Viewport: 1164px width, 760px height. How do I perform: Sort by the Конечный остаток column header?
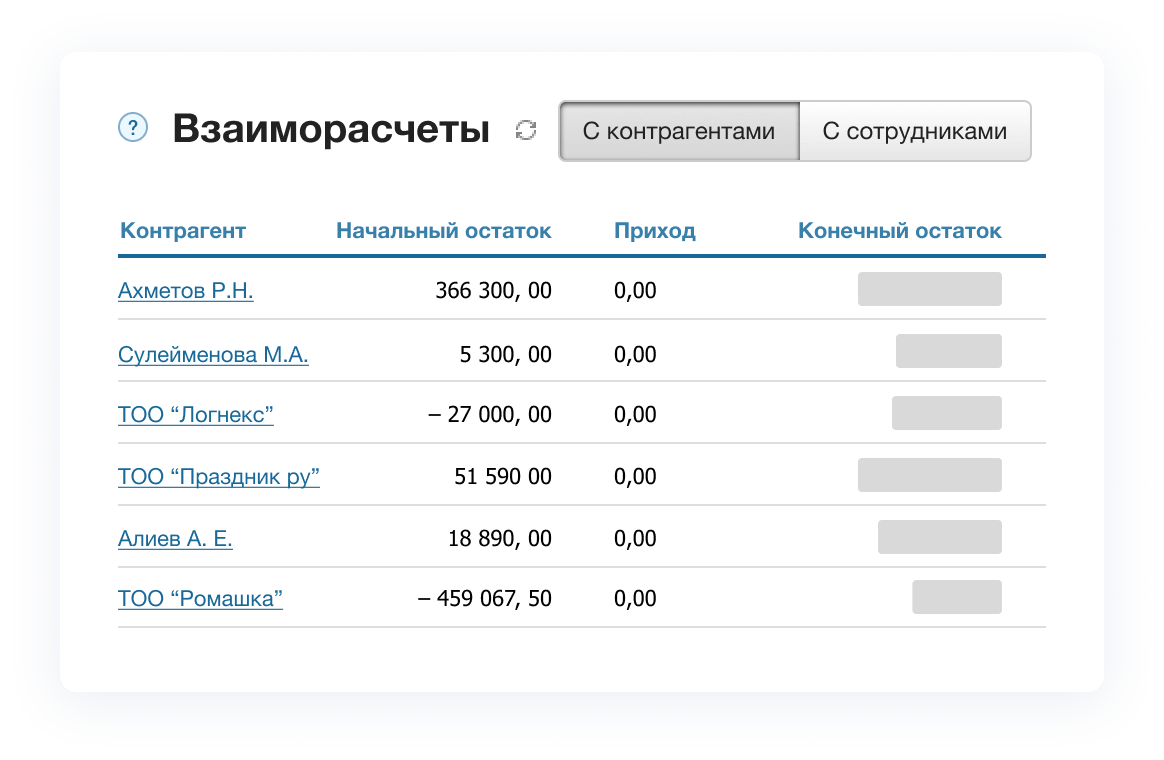[x=900, y=231]
